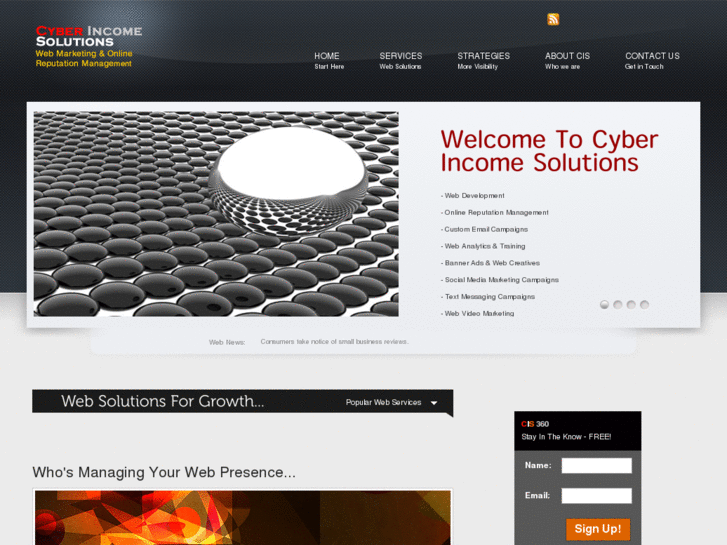
Task: Click the Name input field
Action: [596, 465]
